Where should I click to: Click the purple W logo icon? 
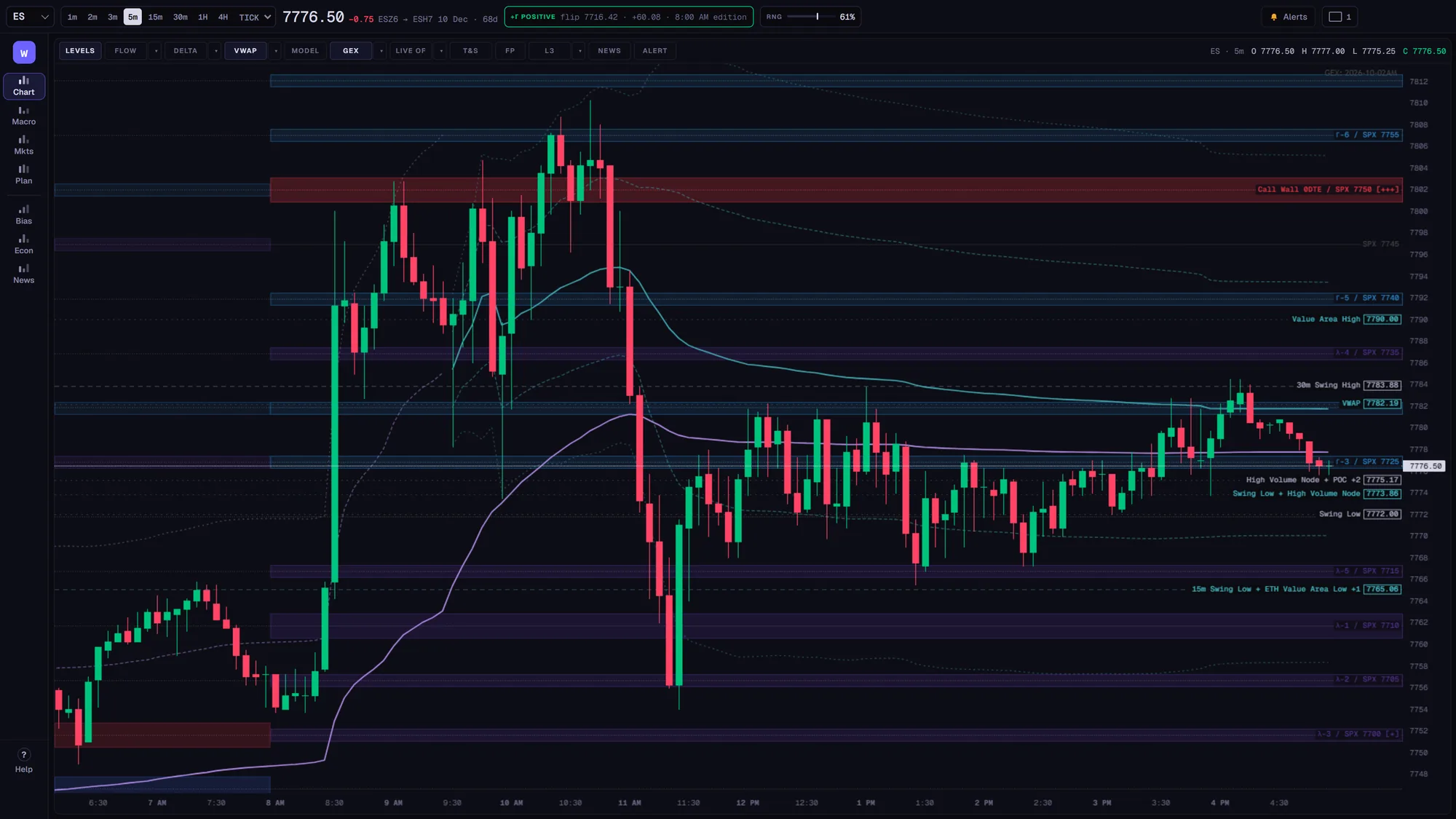(24, 52)
